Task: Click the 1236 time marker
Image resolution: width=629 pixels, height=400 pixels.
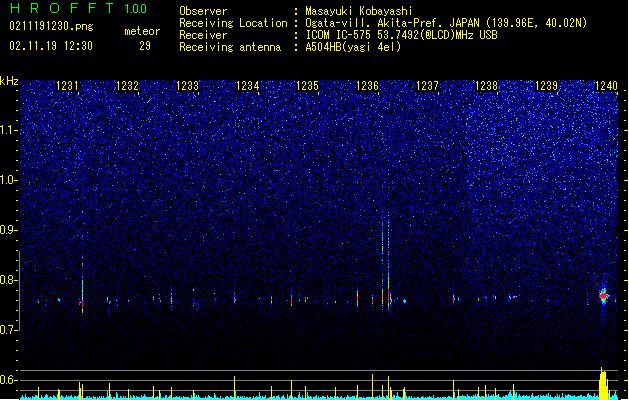Action: (367, 85)
